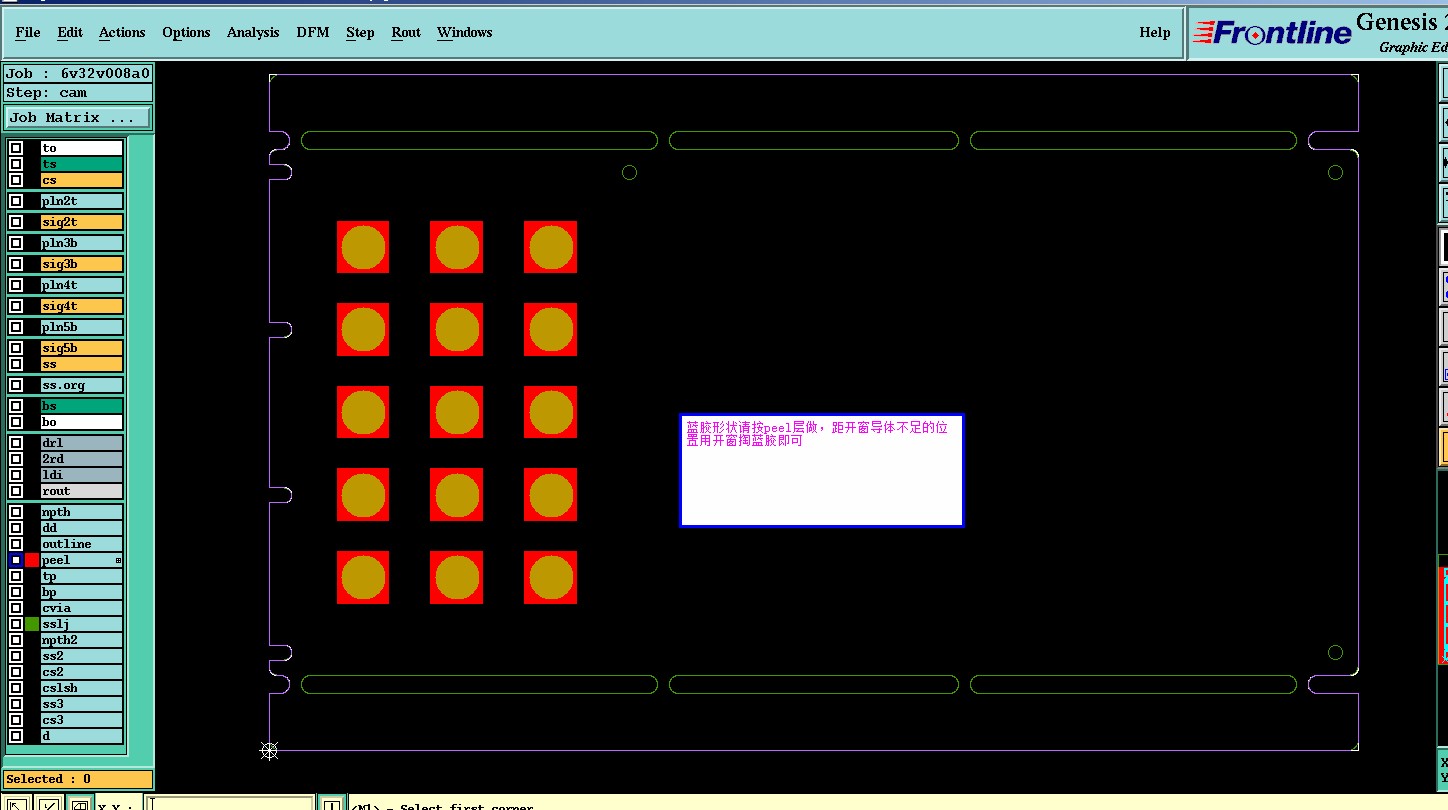Select the cs3 layer name

pos(82,720)
